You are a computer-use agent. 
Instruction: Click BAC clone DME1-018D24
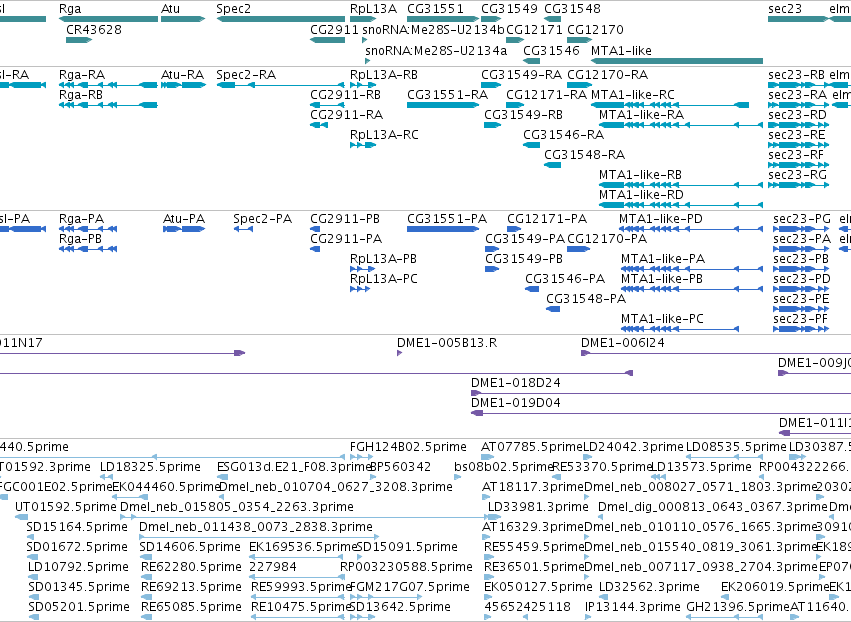pos(661,393)
